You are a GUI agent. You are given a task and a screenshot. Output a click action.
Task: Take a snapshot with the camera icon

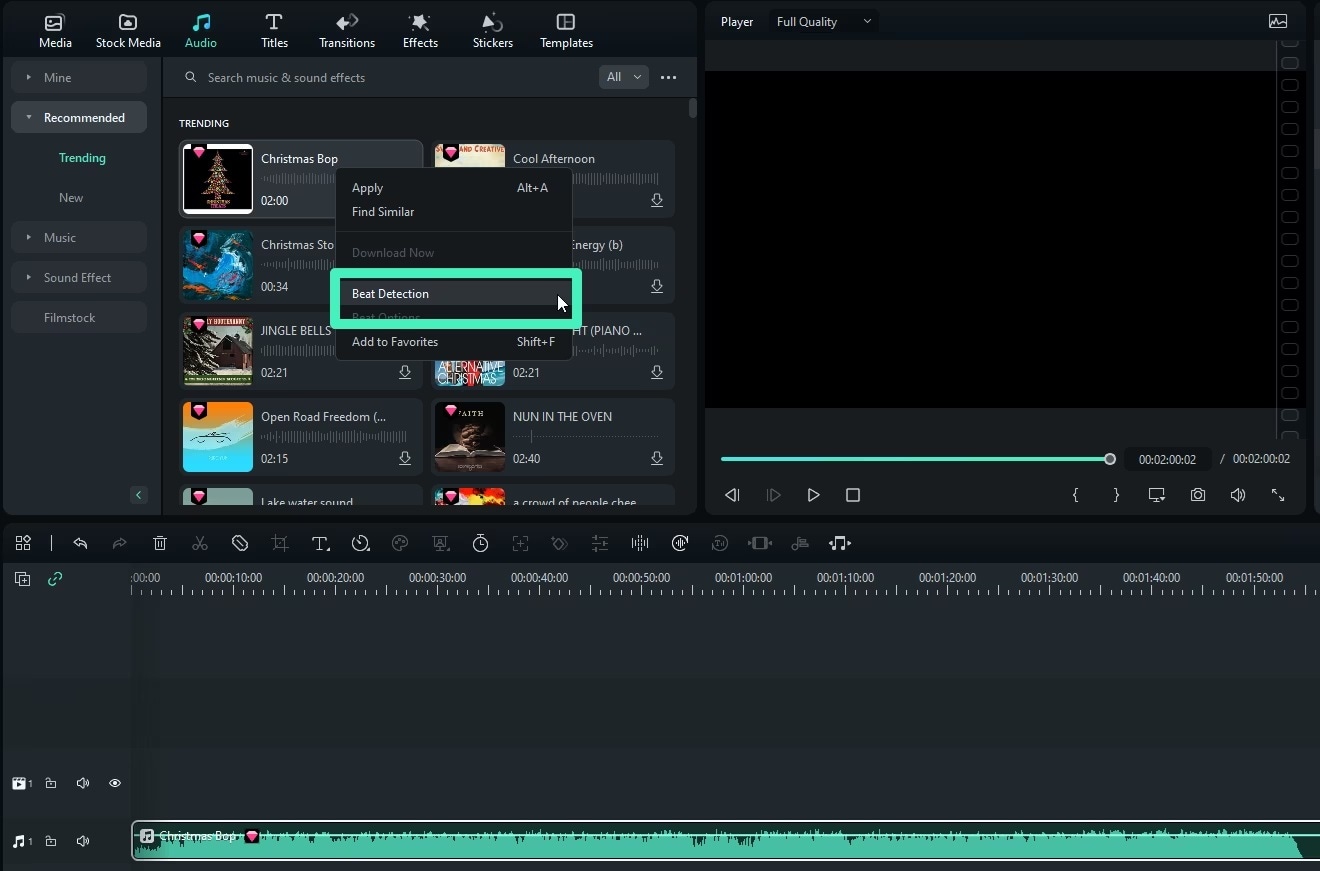(x=1198, y=495)
